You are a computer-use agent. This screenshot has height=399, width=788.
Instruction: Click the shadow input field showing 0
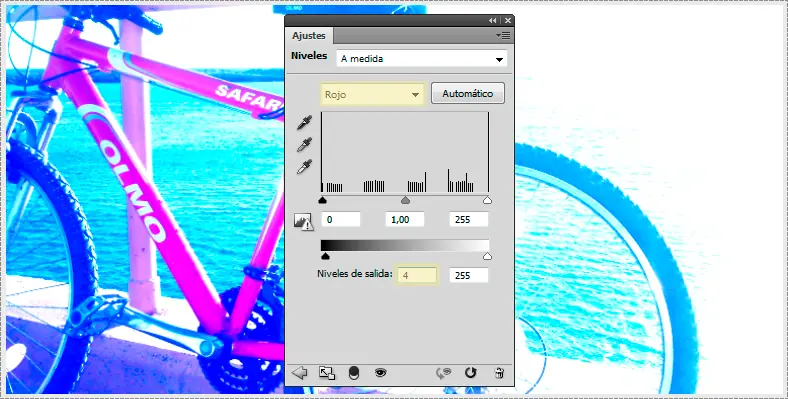pyautogui.click(x=341, y=220)
